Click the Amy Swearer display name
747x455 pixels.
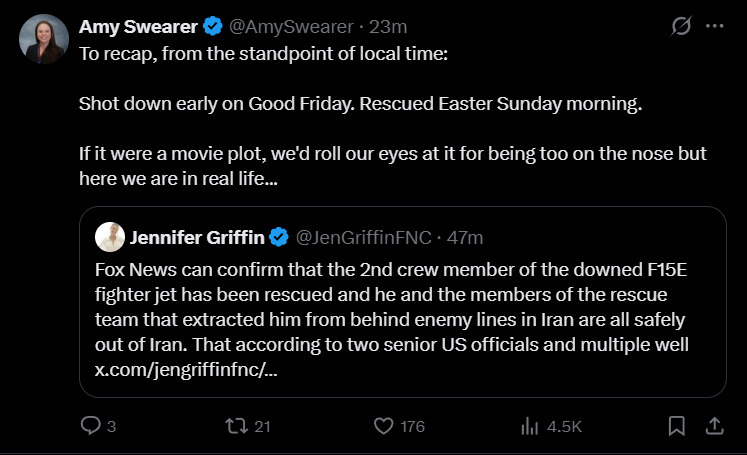coord(138,27)
